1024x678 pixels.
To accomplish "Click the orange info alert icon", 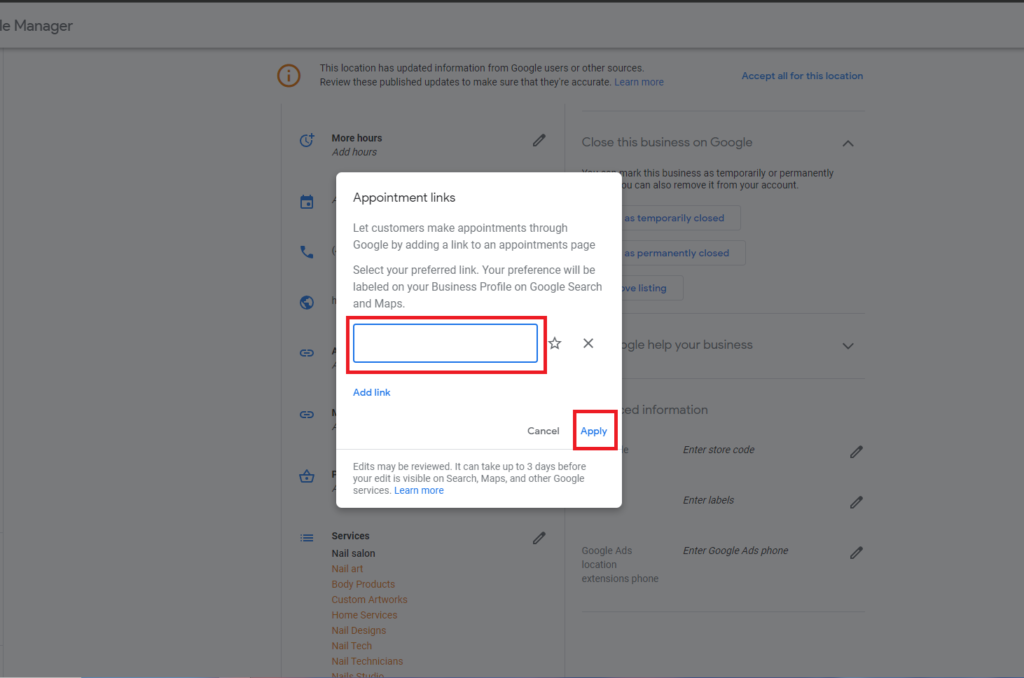I will click(x=289, y=75).
